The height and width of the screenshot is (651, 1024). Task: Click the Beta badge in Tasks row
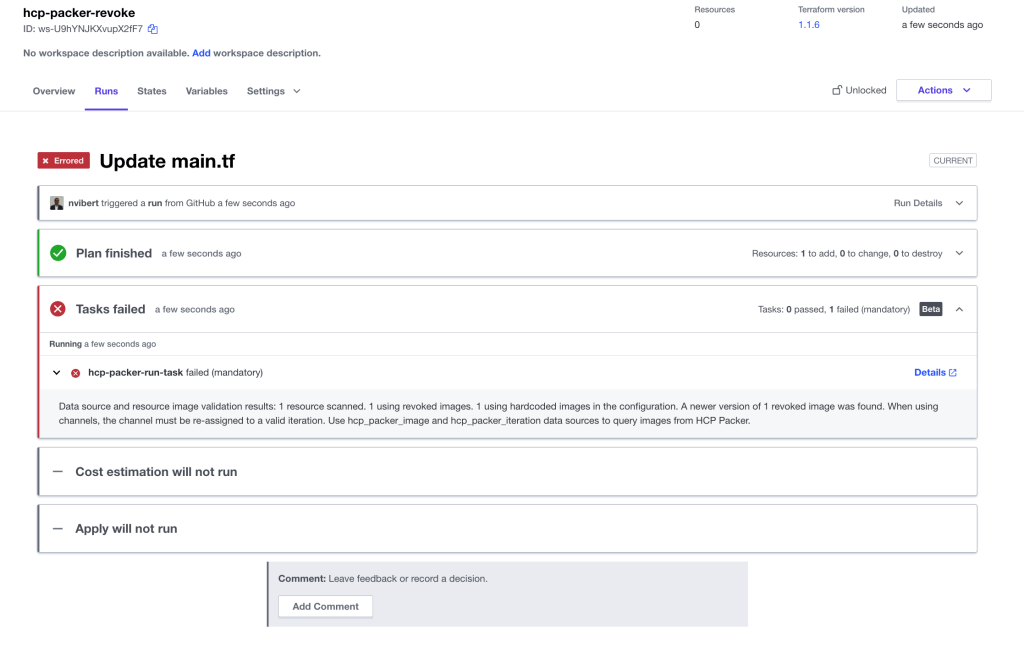point(930,309)
